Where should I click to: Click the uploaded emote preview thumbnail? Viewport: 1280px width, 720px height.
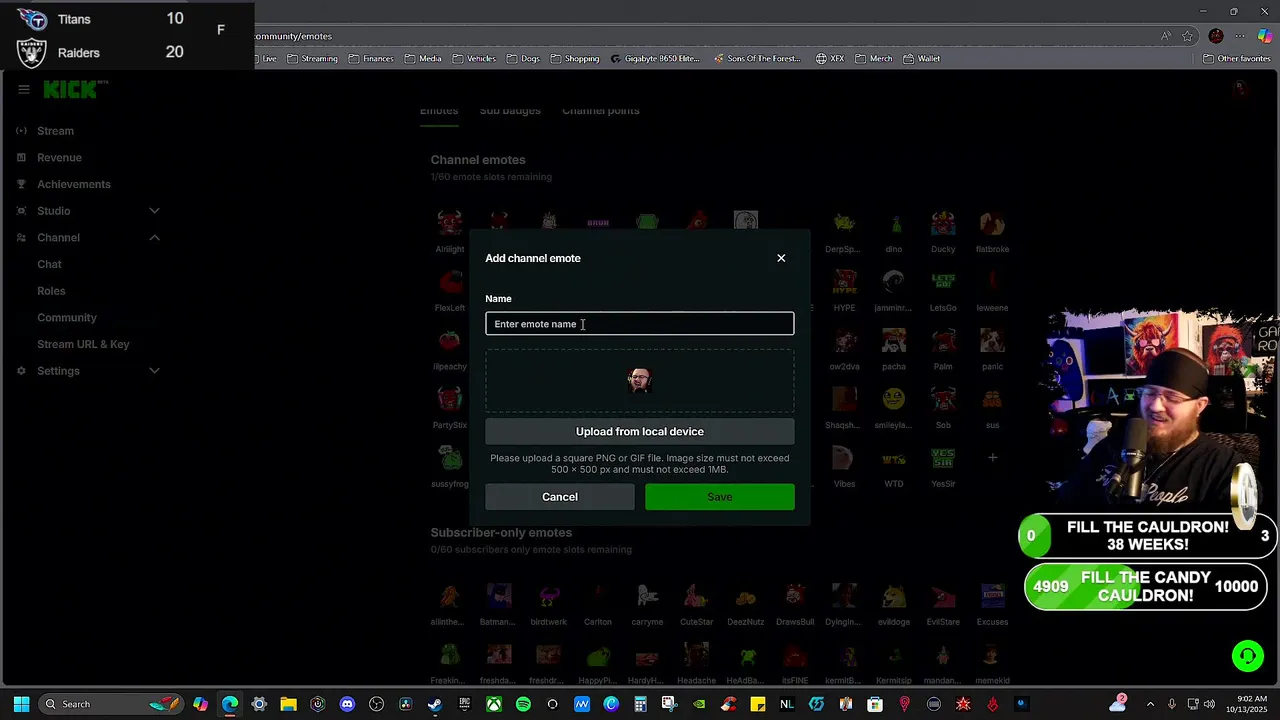pos(640,380)
